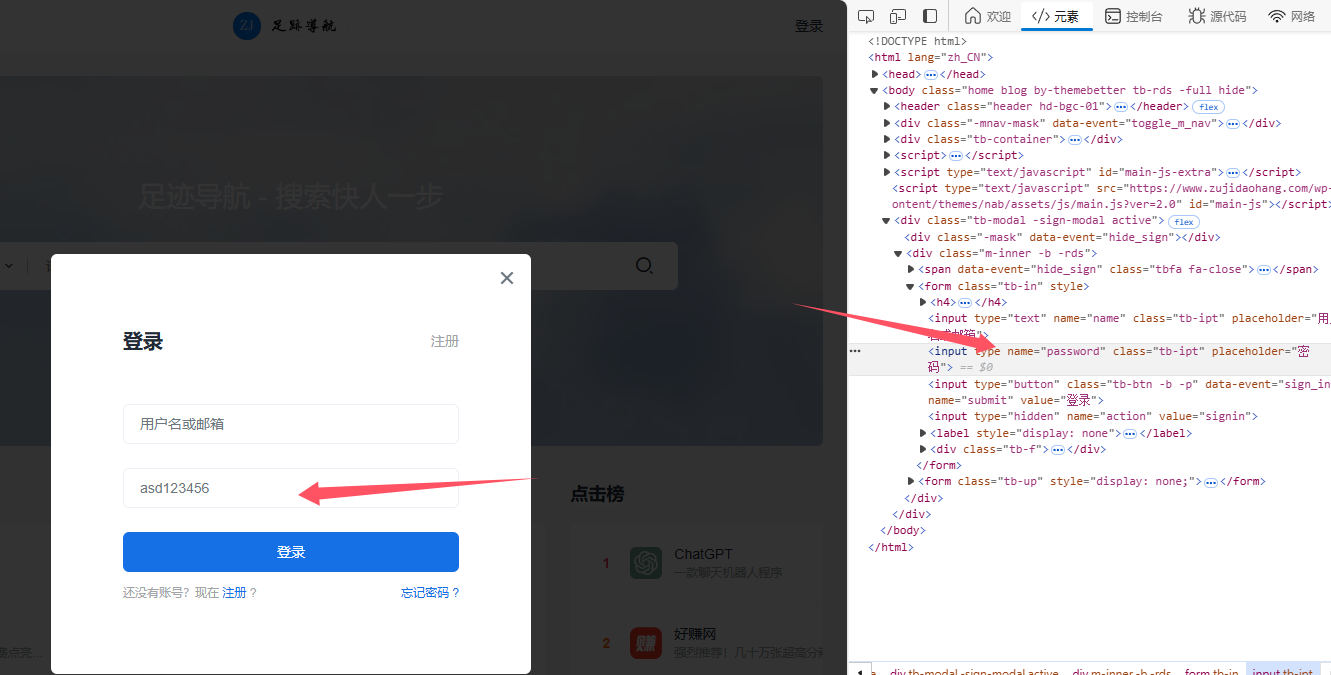Viewport: 1331px width, 675px height.
Task: Select the closing </body> line
Action: click(x=903, y=531)
